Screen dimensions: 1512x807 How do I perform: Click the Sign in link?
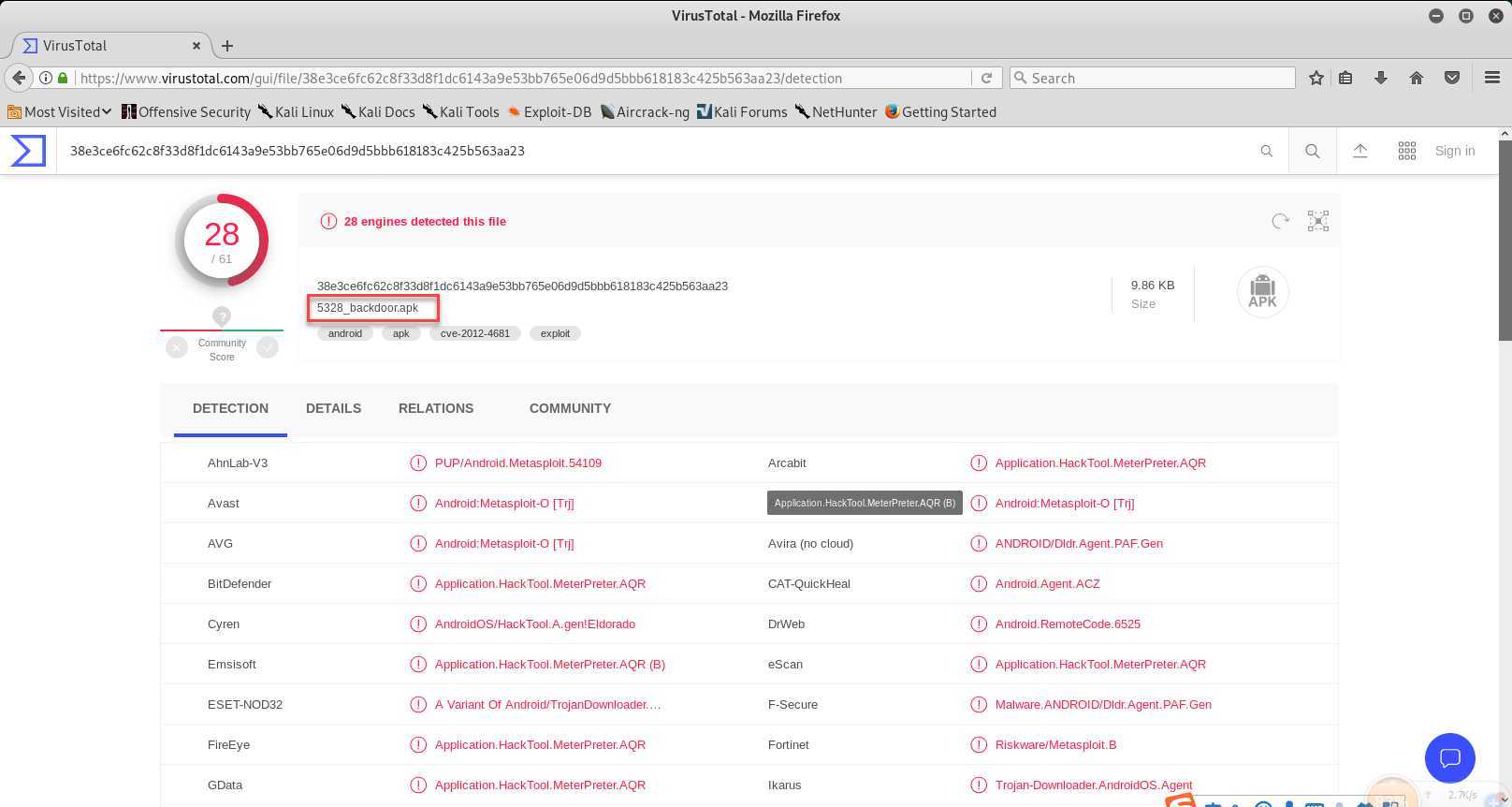(1454, 151)
